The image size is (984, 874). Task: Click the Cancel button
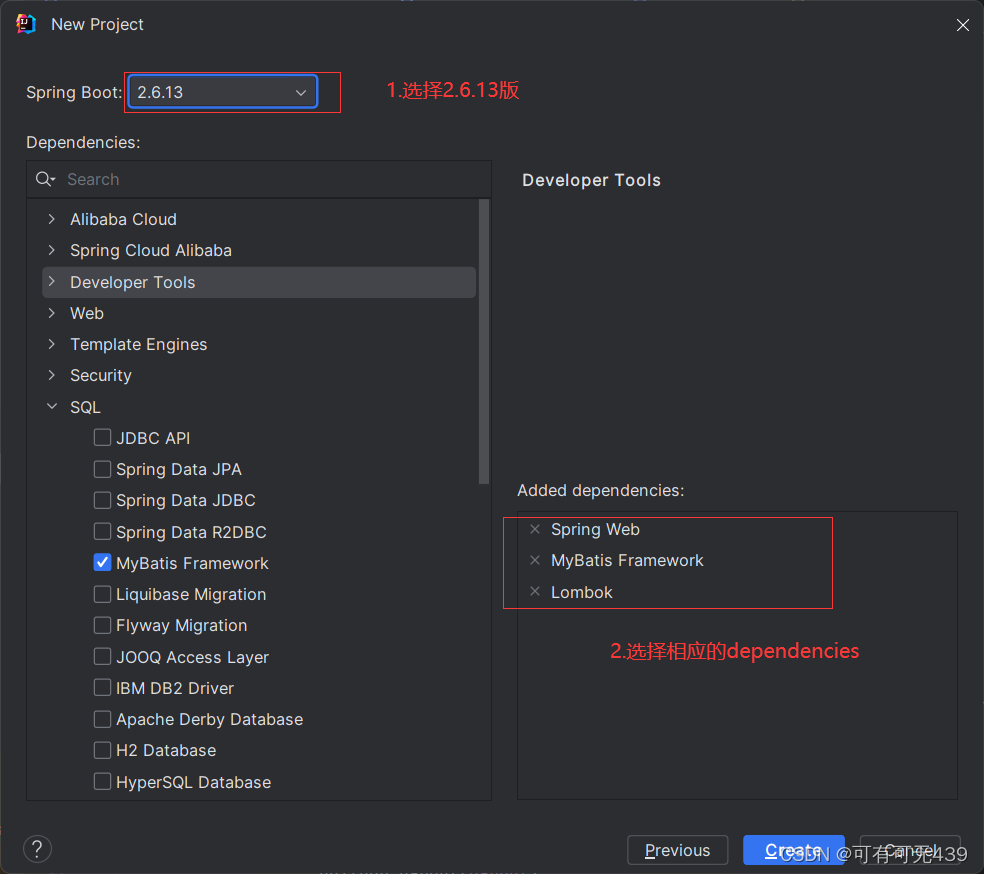pos(909,850)
